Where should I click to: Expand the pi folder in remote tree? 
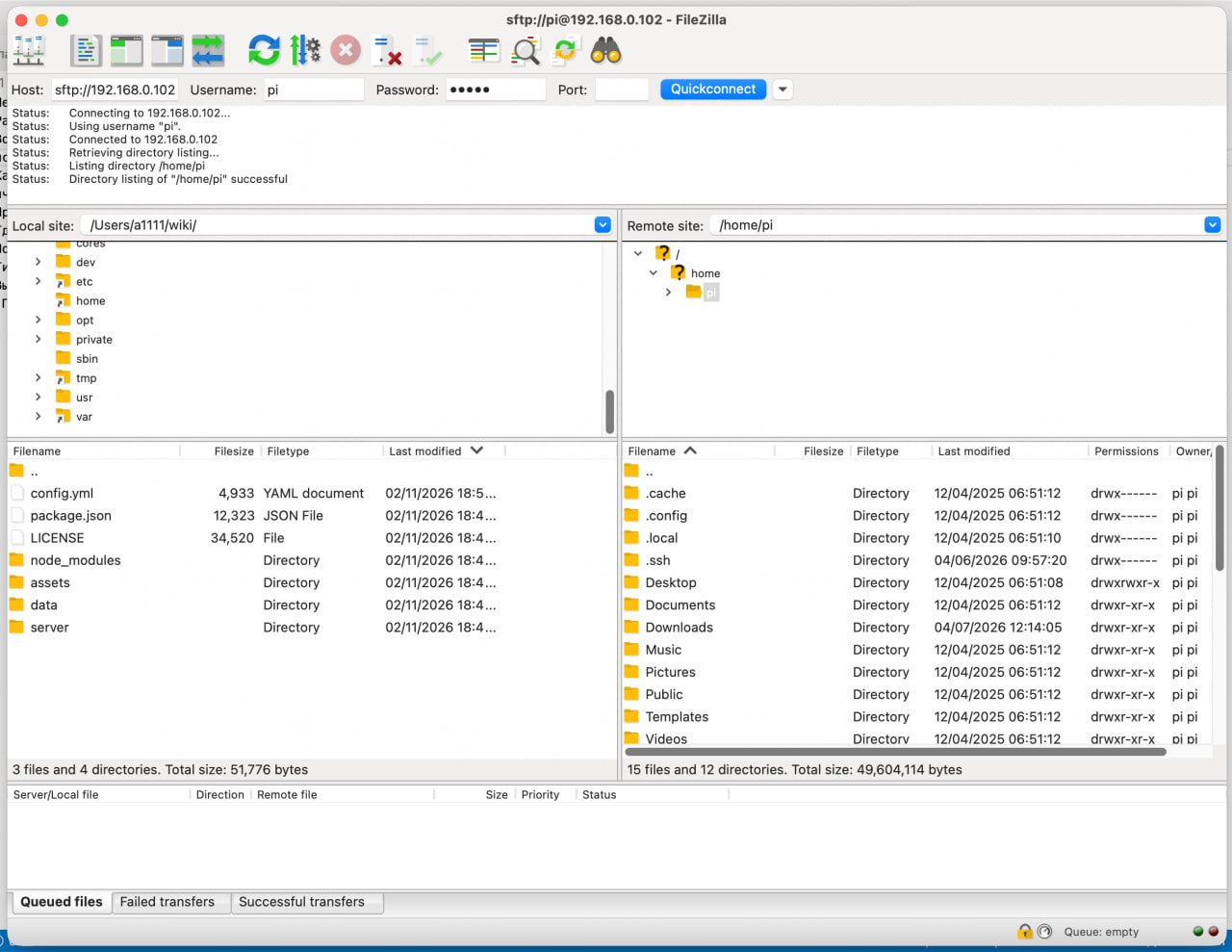click(668, 292)
